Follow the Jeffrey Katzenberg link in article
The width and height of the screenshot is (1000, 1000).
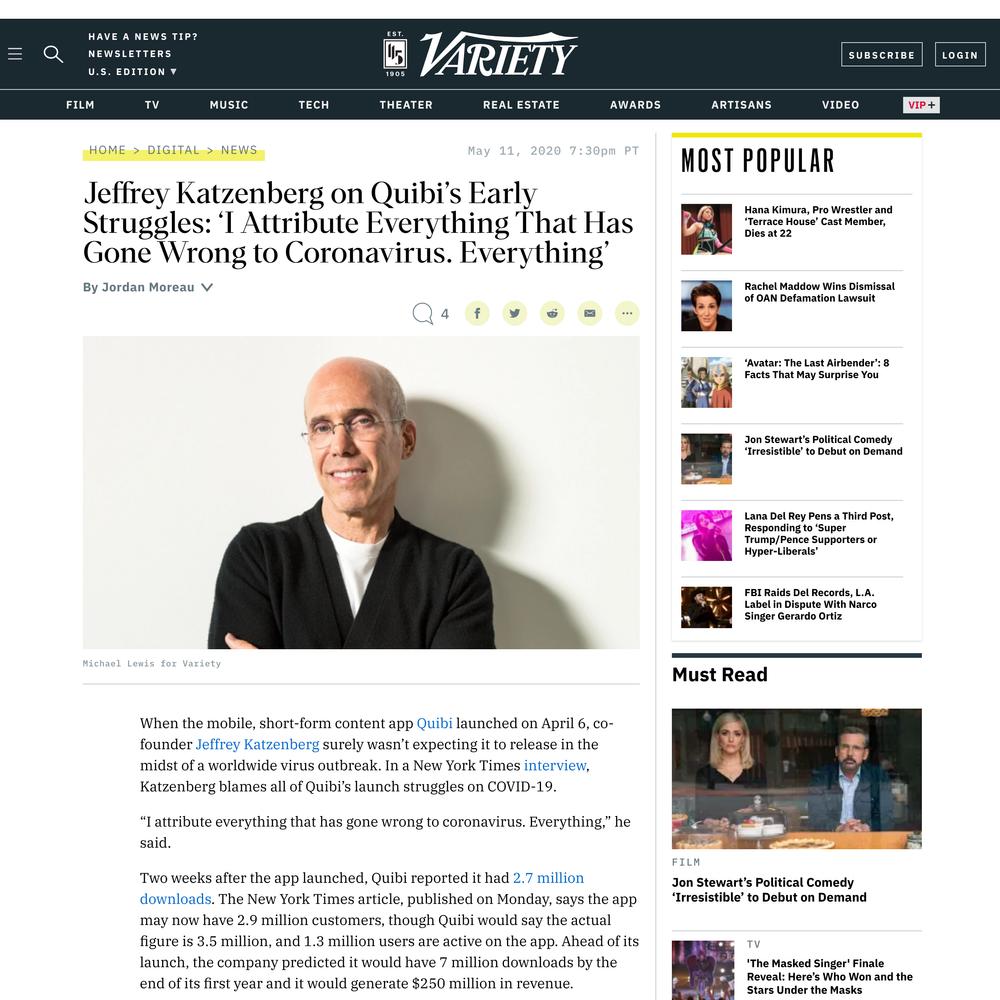(257, 744)
